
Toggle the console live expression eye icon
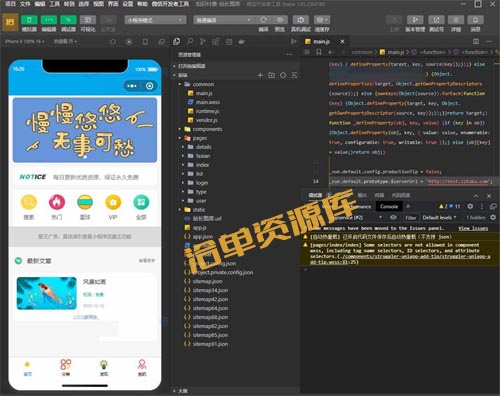[x=393, y=217]
